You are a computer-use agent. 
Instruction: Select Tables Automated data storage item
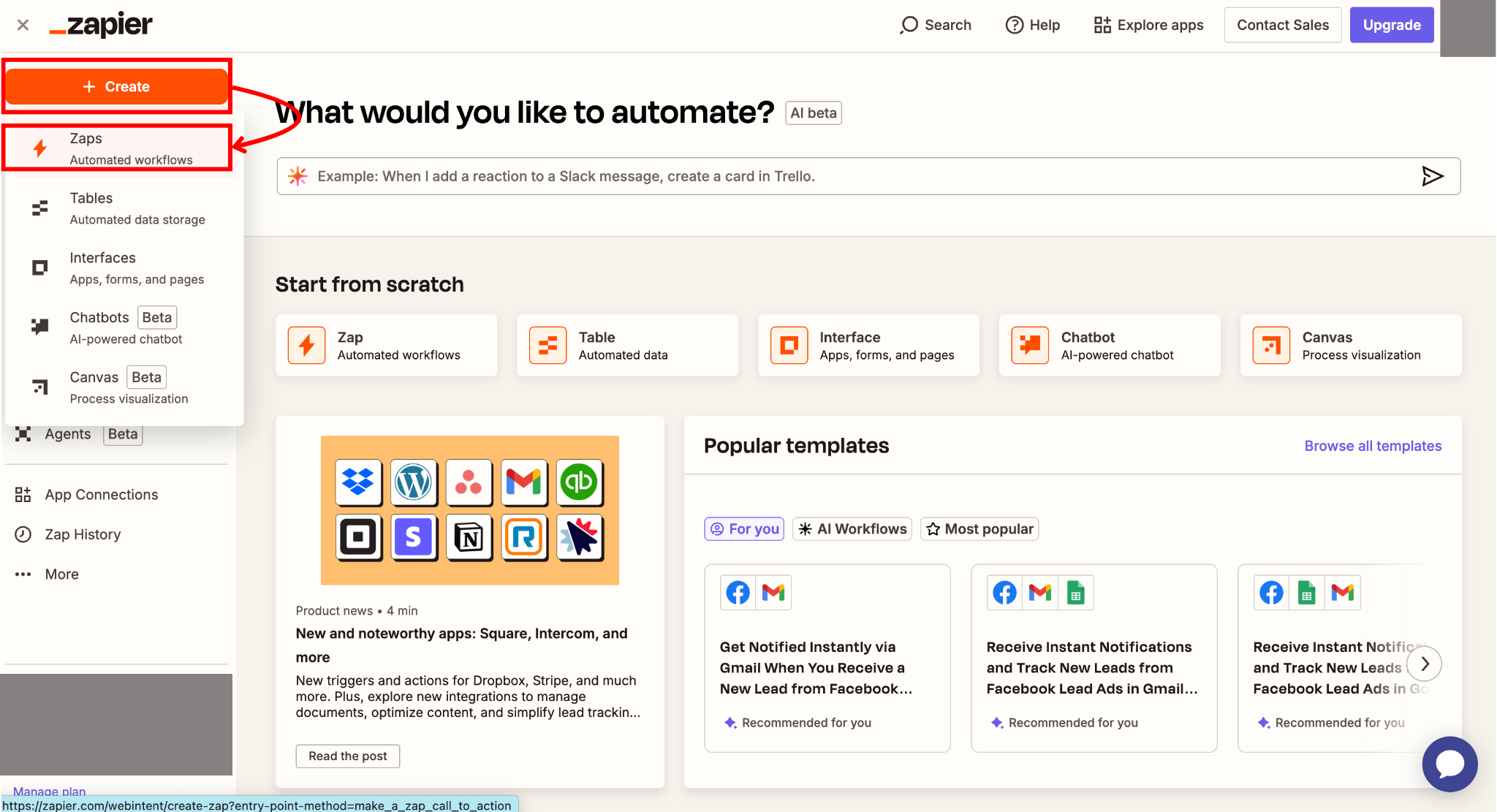[123, 208]
